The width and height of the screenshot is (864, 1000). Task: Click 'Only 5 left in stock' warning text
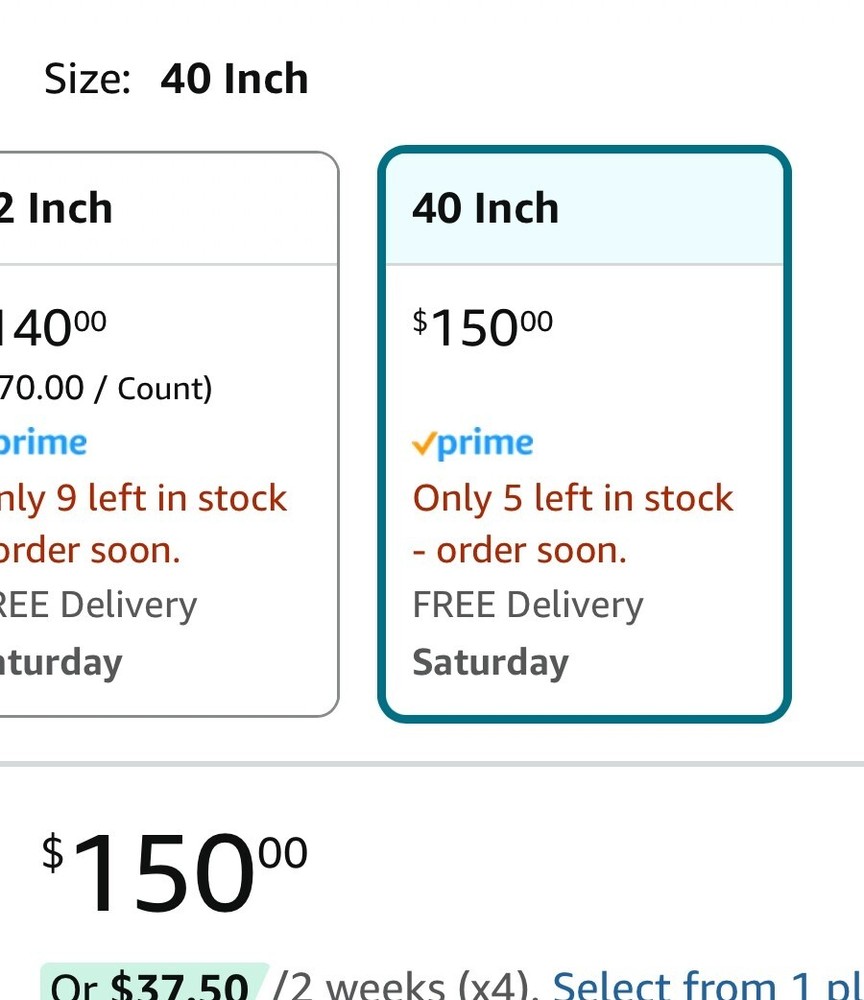pos(573,498)
